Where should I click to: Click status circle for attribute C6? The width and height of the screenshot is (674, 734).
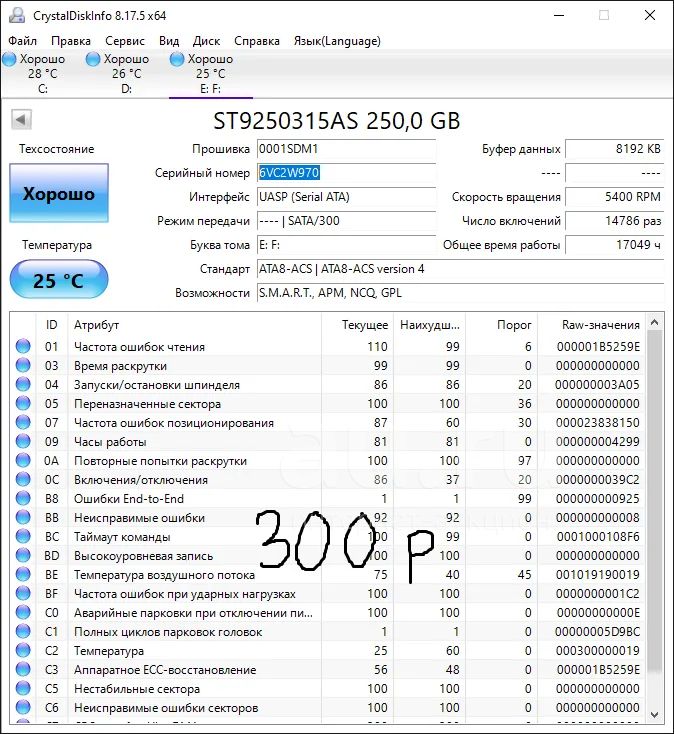tap(23, 707)
